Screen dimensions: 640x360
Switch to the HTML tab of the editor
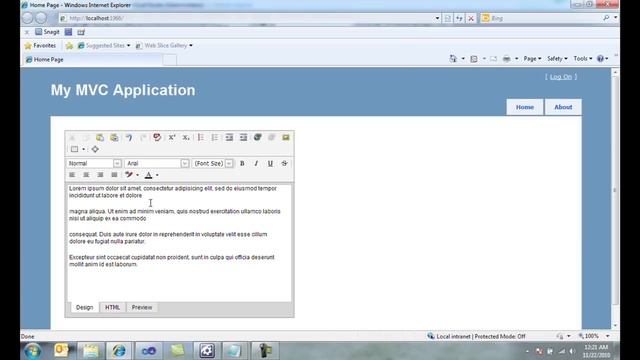pyautogui.click(x=112, y=307)
